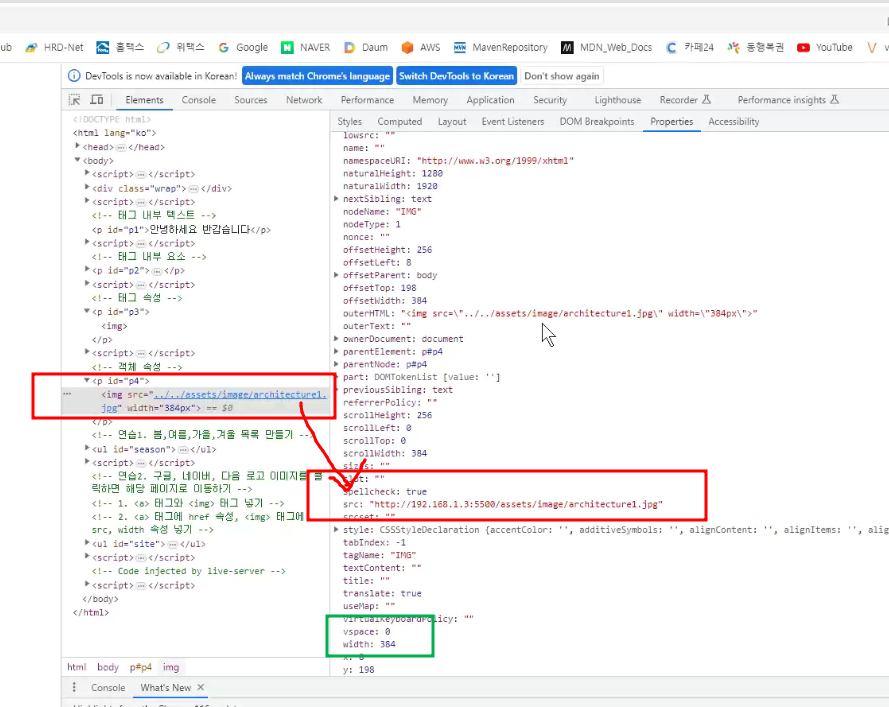Show the Event Listeners pane
This screenshot has height=707, width=889.
(x=513, y=121)
